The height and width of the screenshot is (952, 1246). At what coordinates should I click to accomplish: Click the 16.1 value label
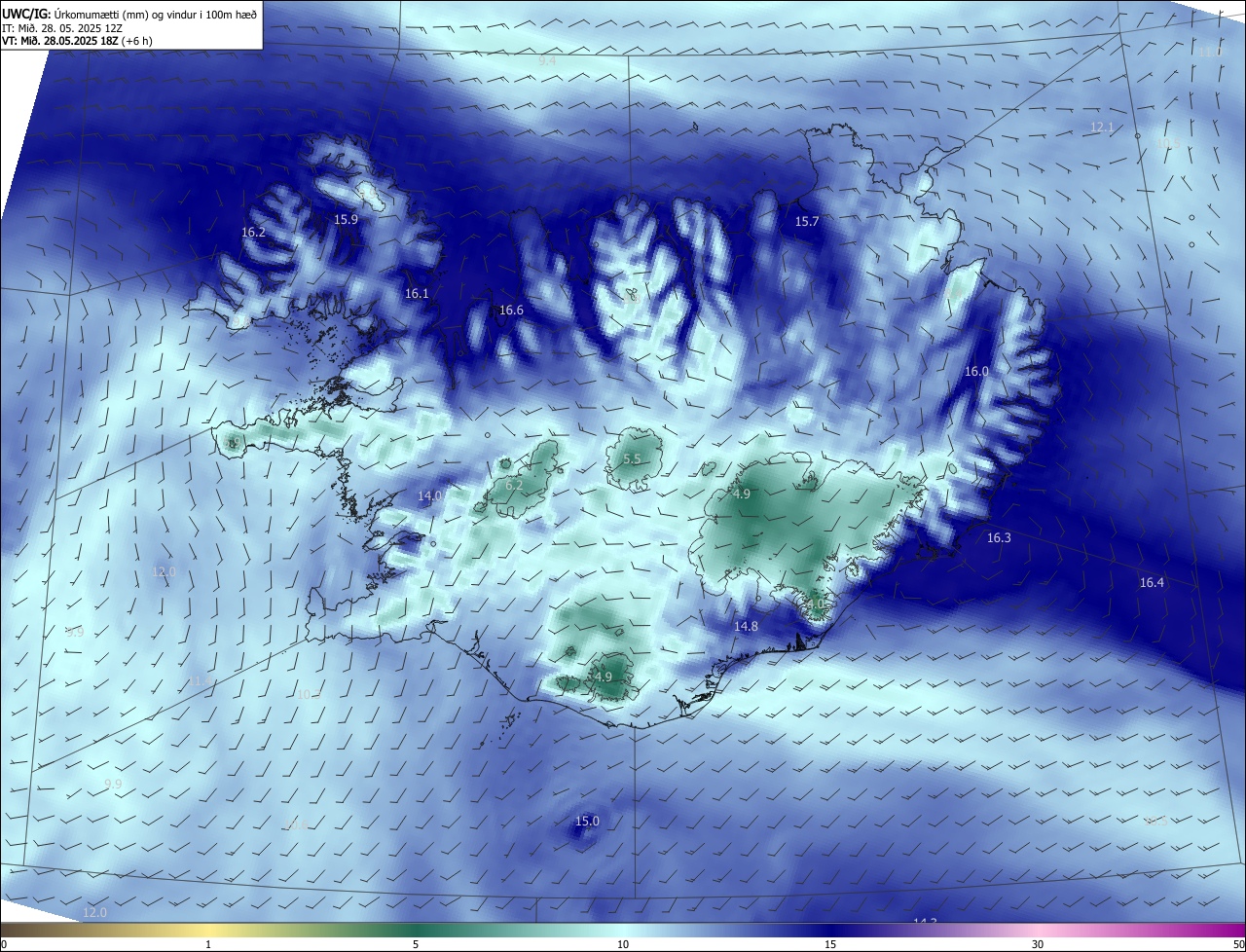[x=417, y=293]
